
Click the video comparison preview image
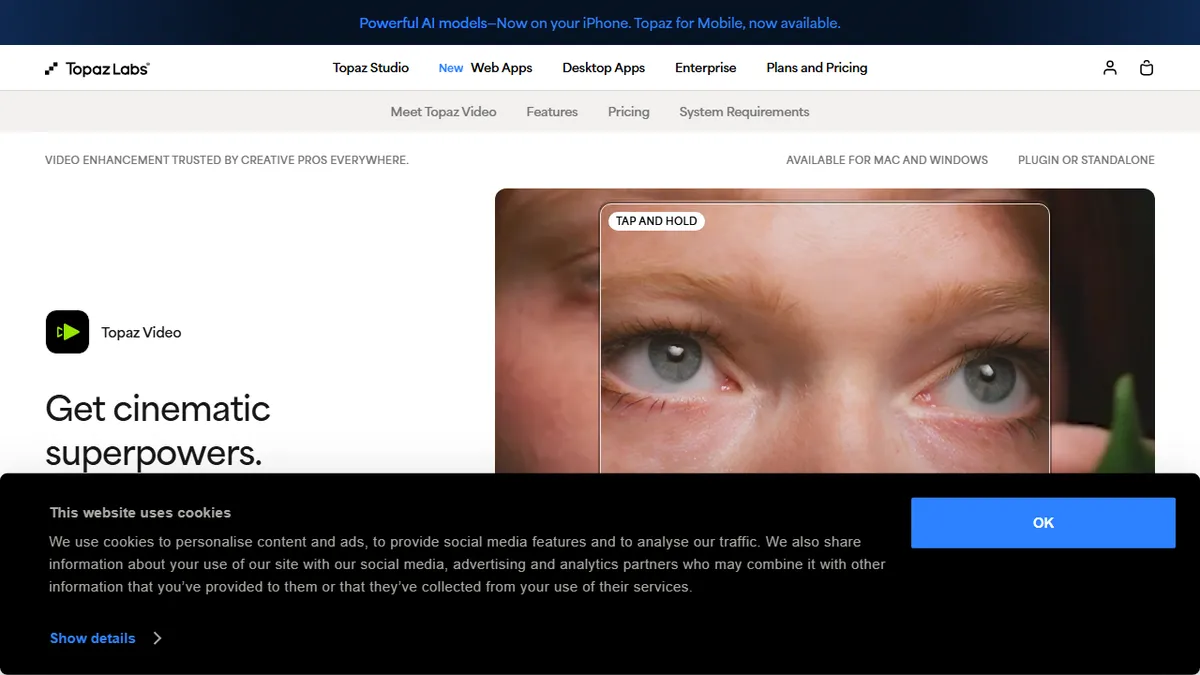click(x=825, y=331)
